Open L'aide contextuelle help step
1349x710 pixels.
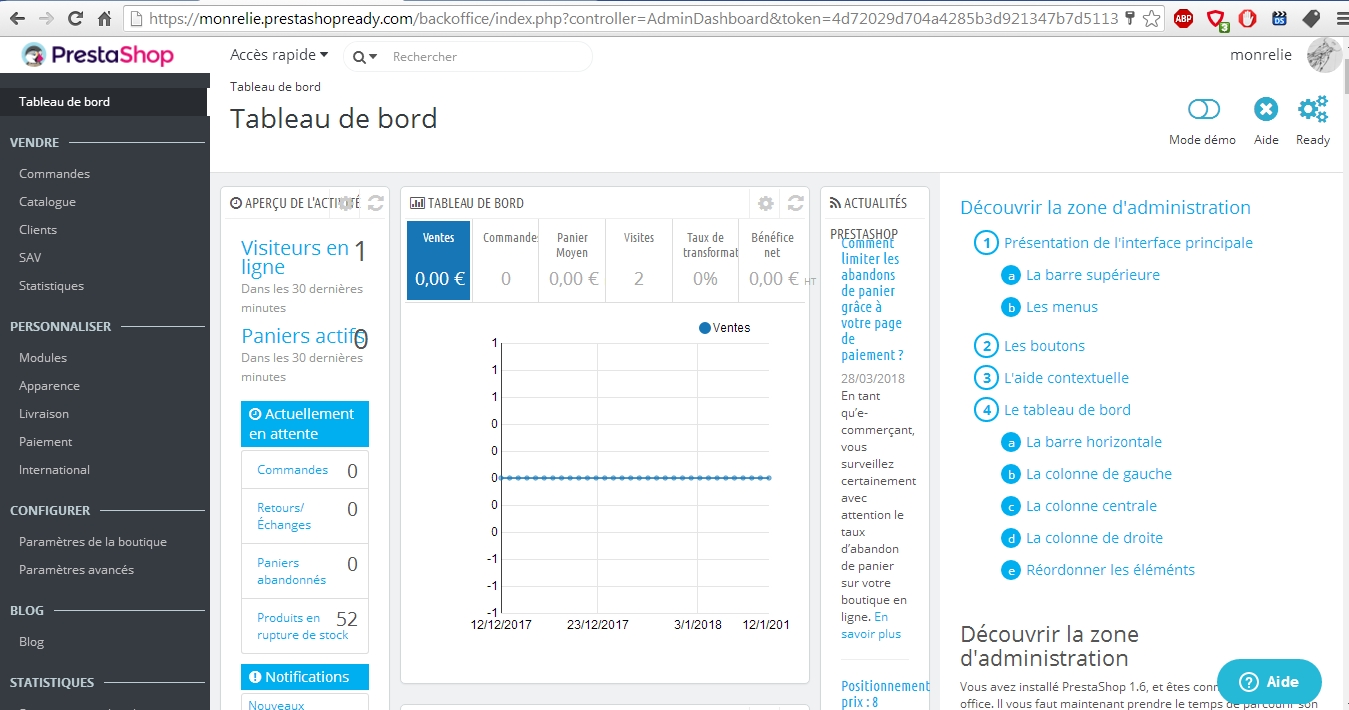(1066, 378)
